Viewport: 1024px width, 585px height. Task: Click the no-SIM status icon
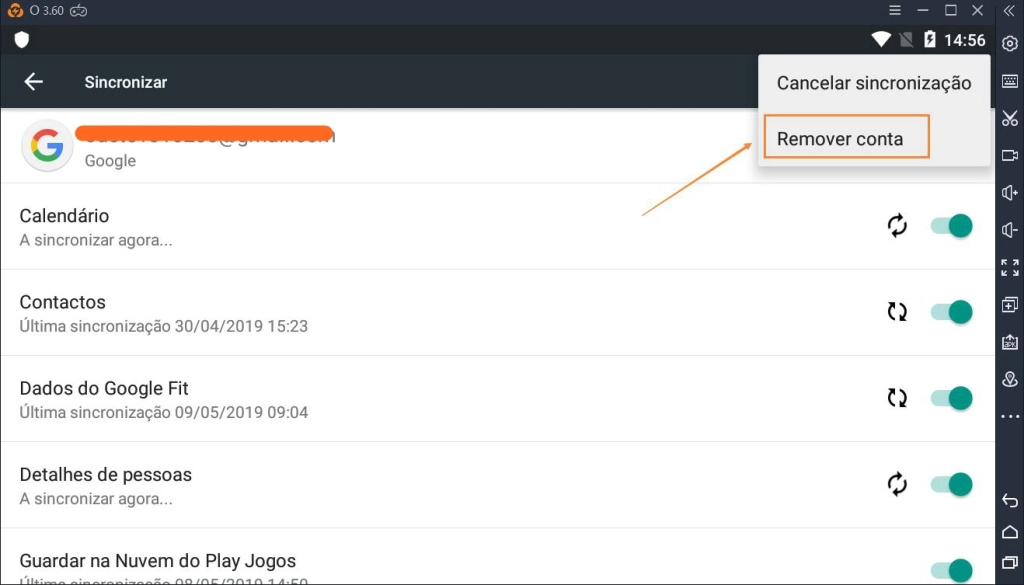(906, 40)
